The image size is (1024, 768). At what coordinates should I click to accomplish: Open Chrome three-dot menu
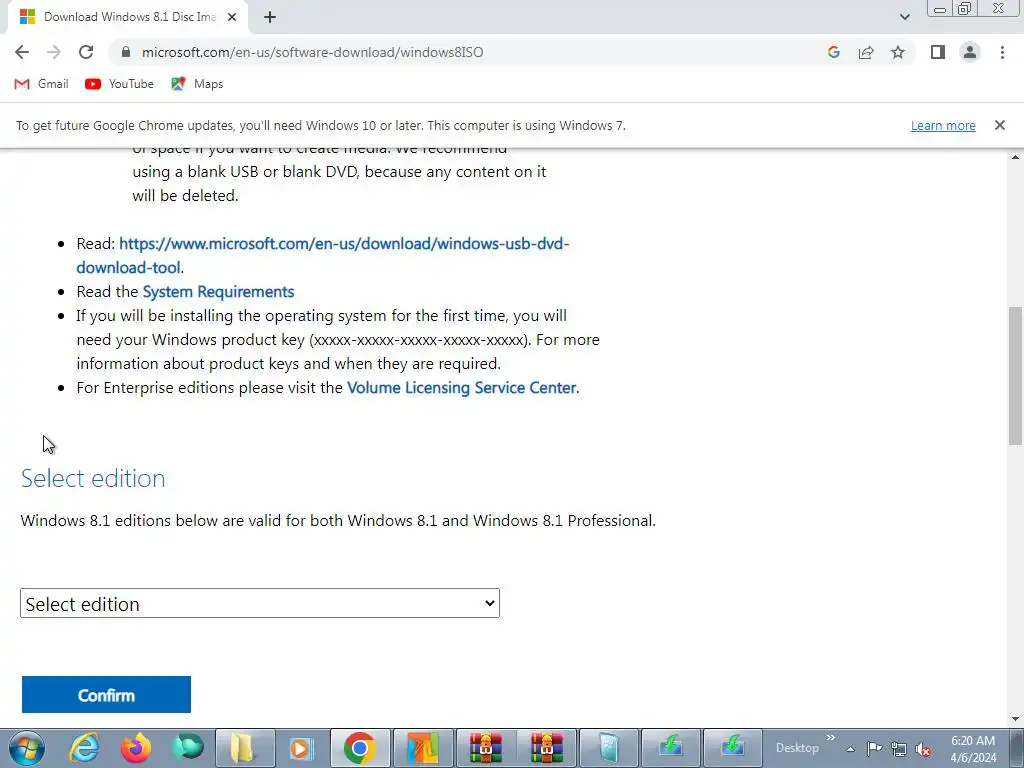1002,52
